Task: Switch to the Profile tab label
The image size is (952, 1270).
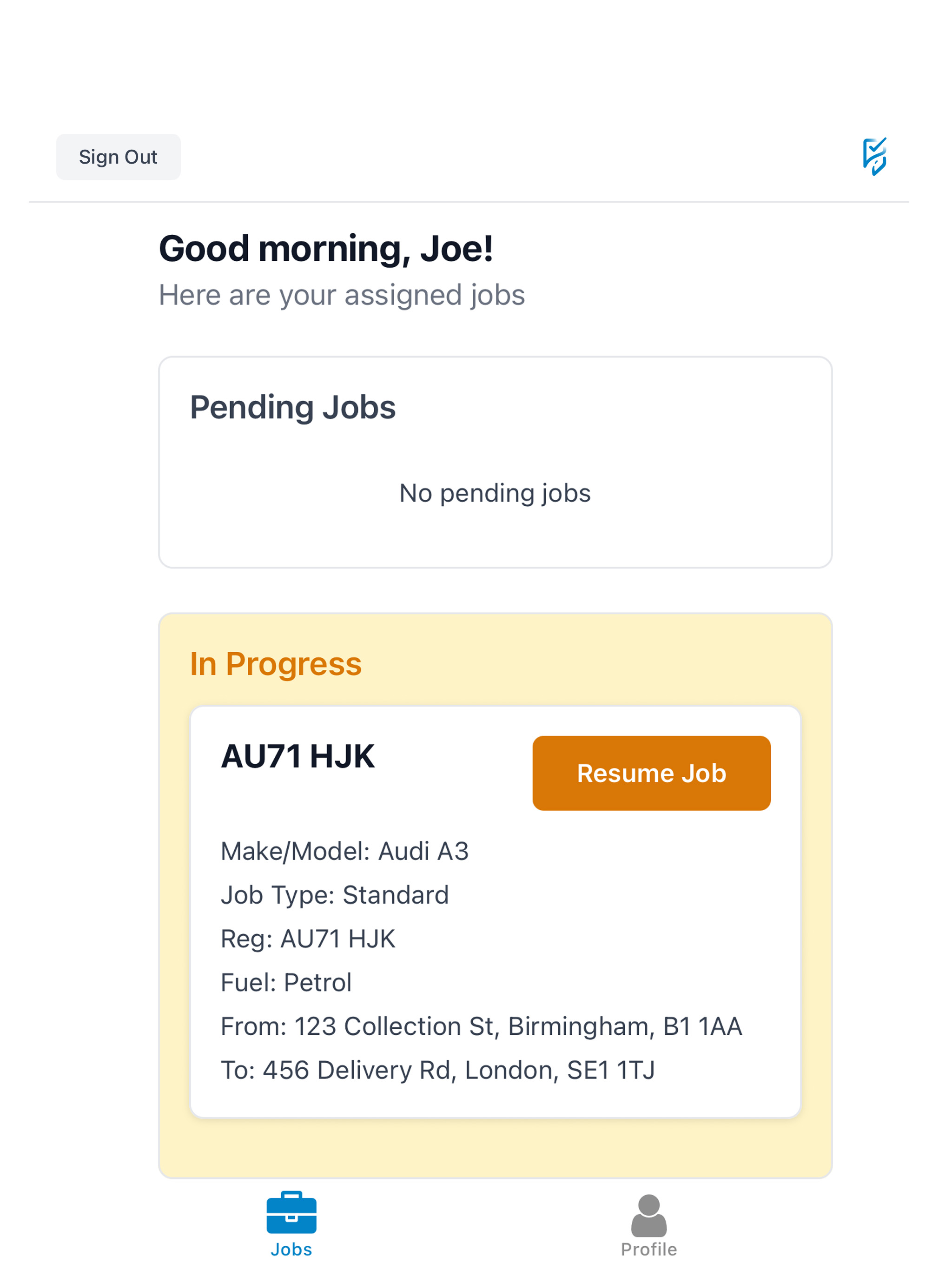Action: (x=649, y=1250)
